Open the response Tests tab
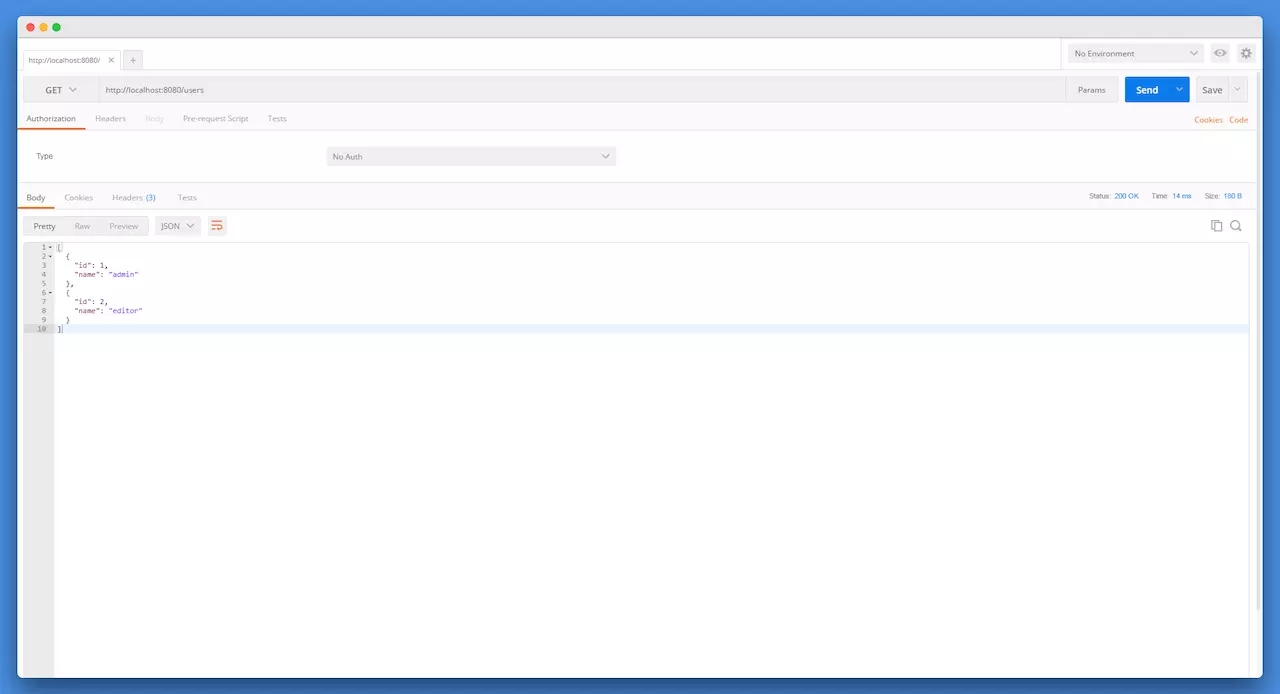1280x694 pixels. (187, 197)
